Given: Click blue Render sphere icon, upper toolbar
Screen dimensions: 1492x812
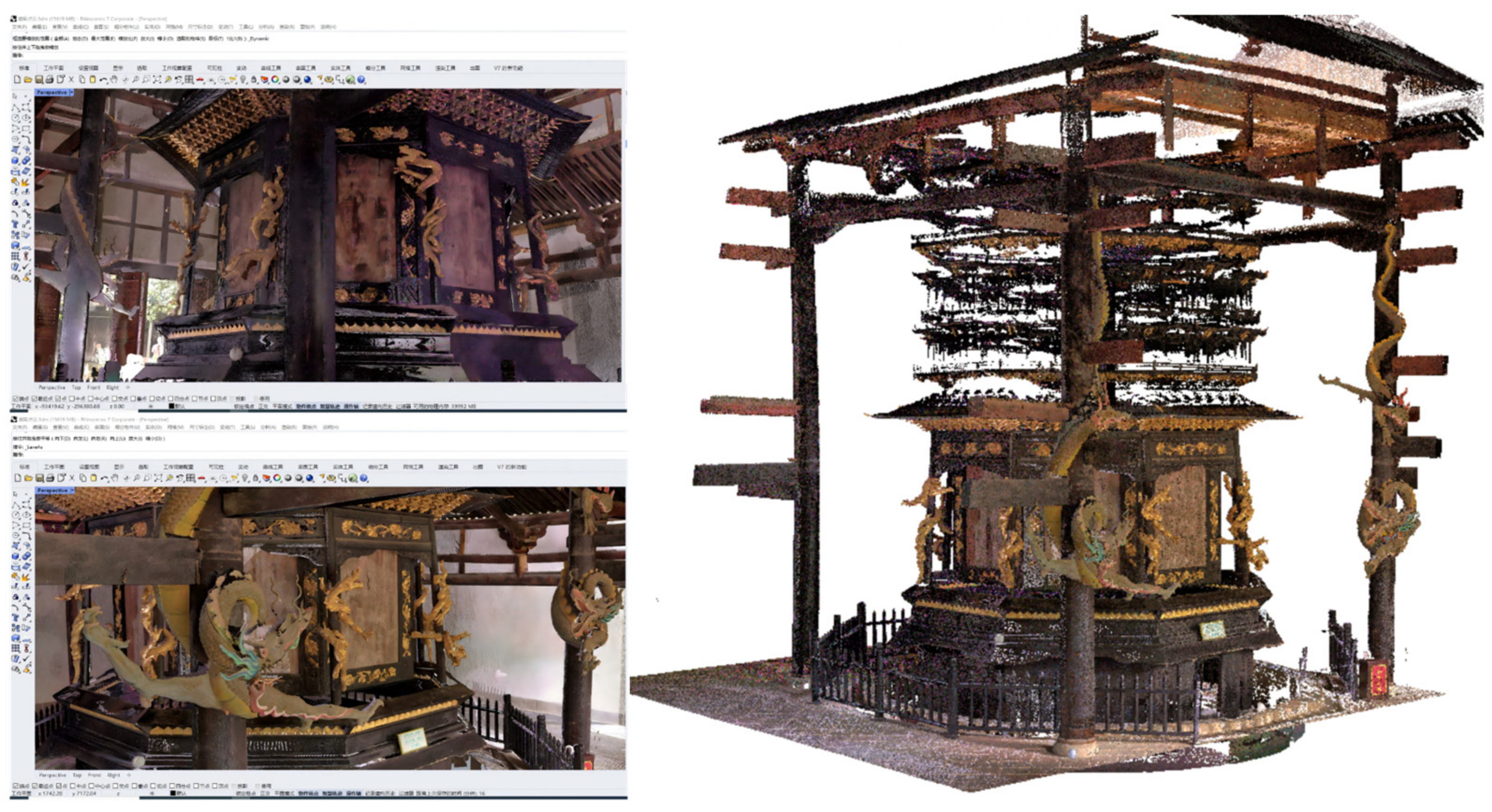Looking at the screenshot, I should pos(307,80).
